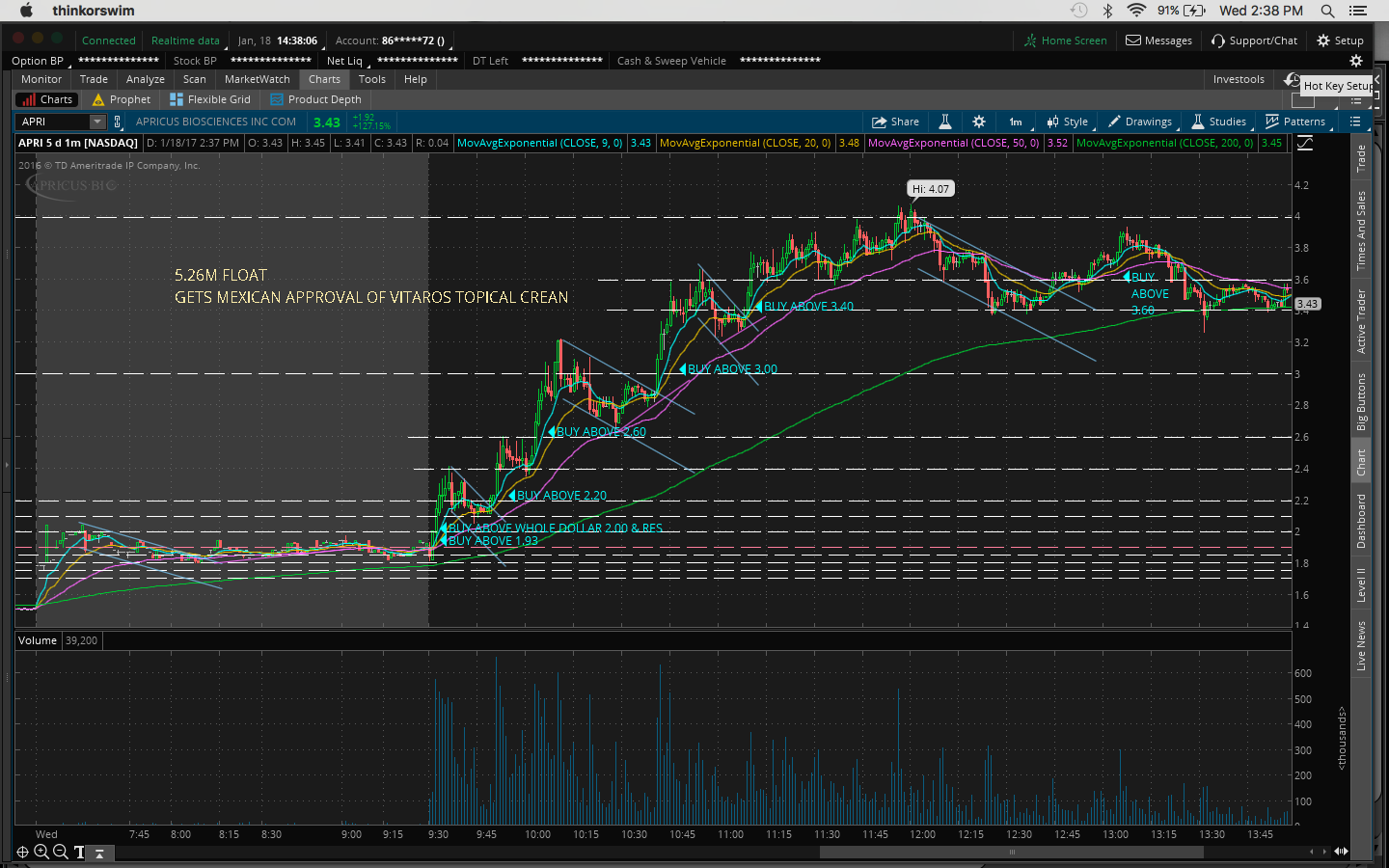Select the crosshair pan tool
This screenshot has height=868, width=1389.
point(22,852)
